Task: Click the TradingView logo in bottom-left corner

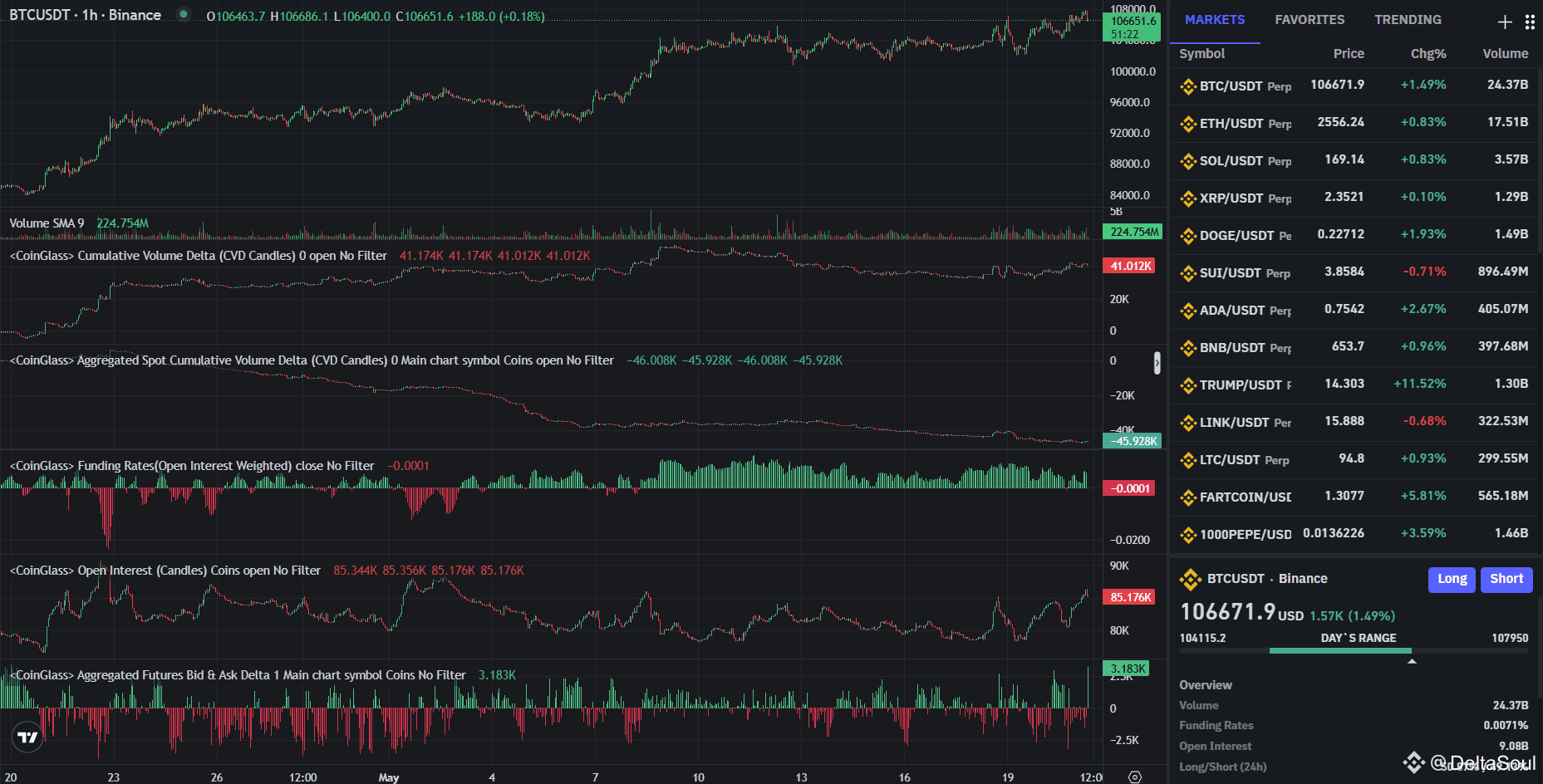Action: coord(27,737)
